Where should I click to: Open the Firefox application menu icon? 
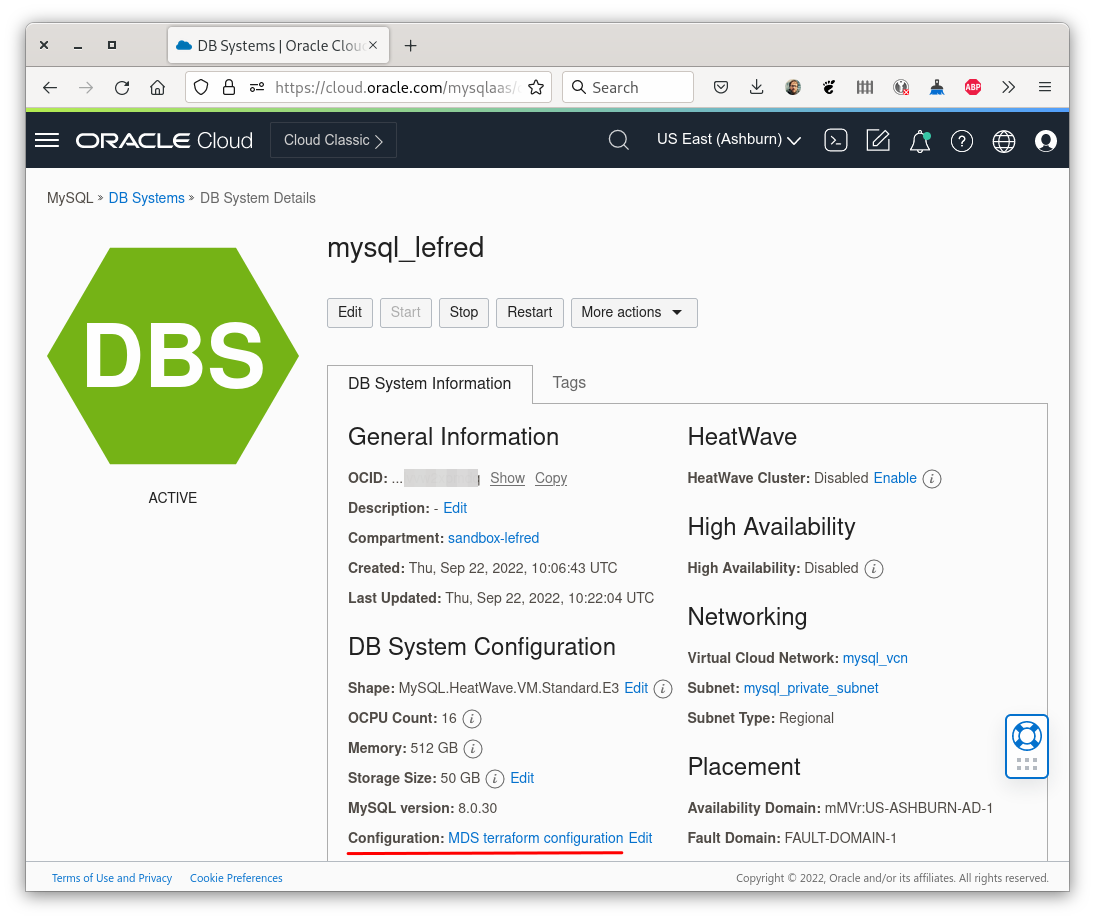[x=1045, y=87]
